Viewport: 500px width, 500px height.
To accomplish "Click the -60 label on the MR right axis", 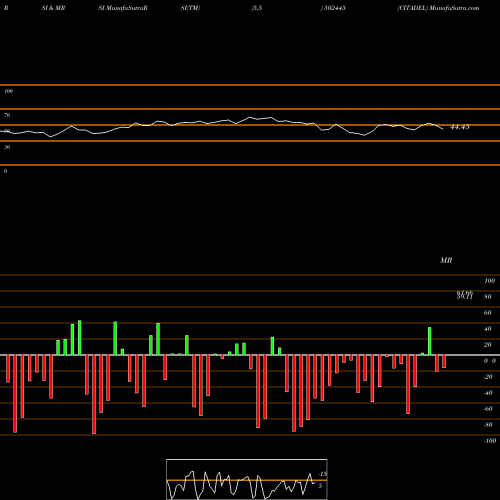I will [488, 409].
